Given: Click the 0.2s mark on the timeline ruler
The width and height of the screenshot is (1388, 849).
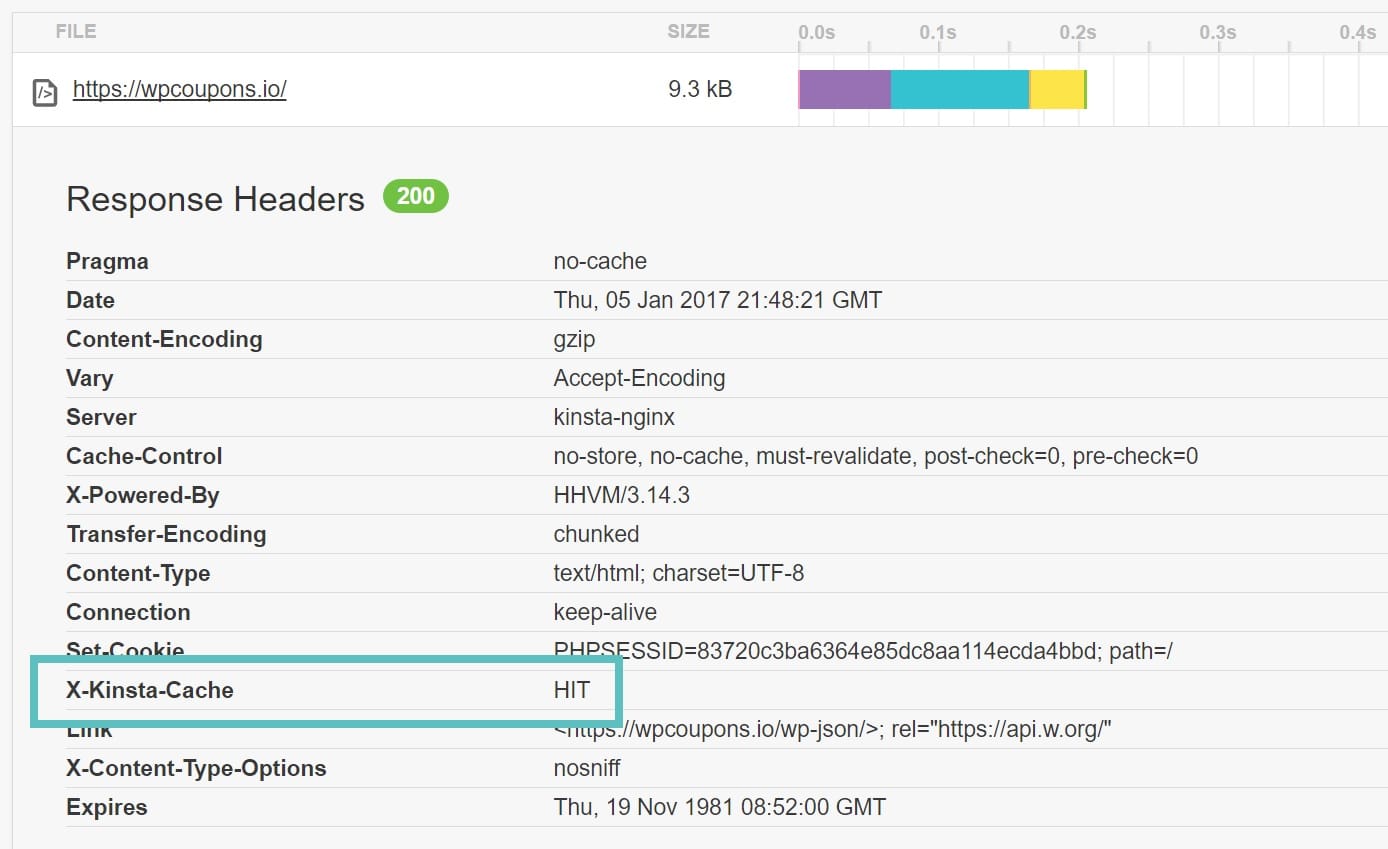Looking at the screenshot, I should [1077, 31].
